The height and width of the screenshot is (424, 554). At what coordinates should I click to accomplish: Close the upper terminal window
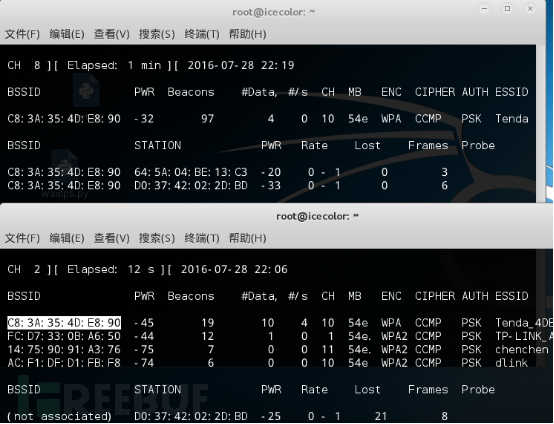click(530, 8)
